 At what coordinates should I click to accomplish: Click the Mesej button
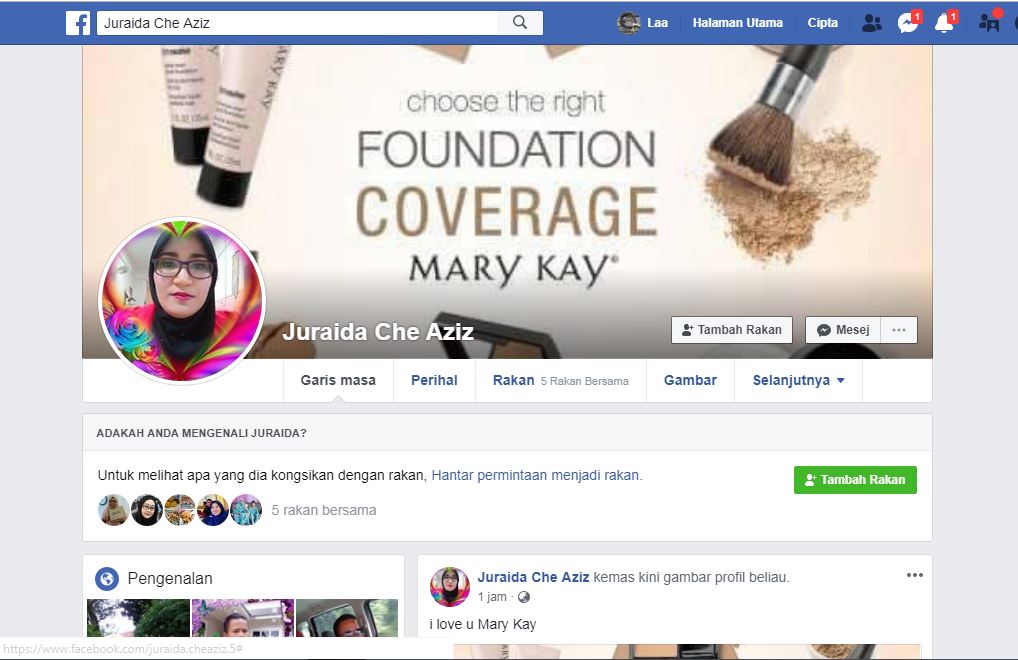coord(843,330)
